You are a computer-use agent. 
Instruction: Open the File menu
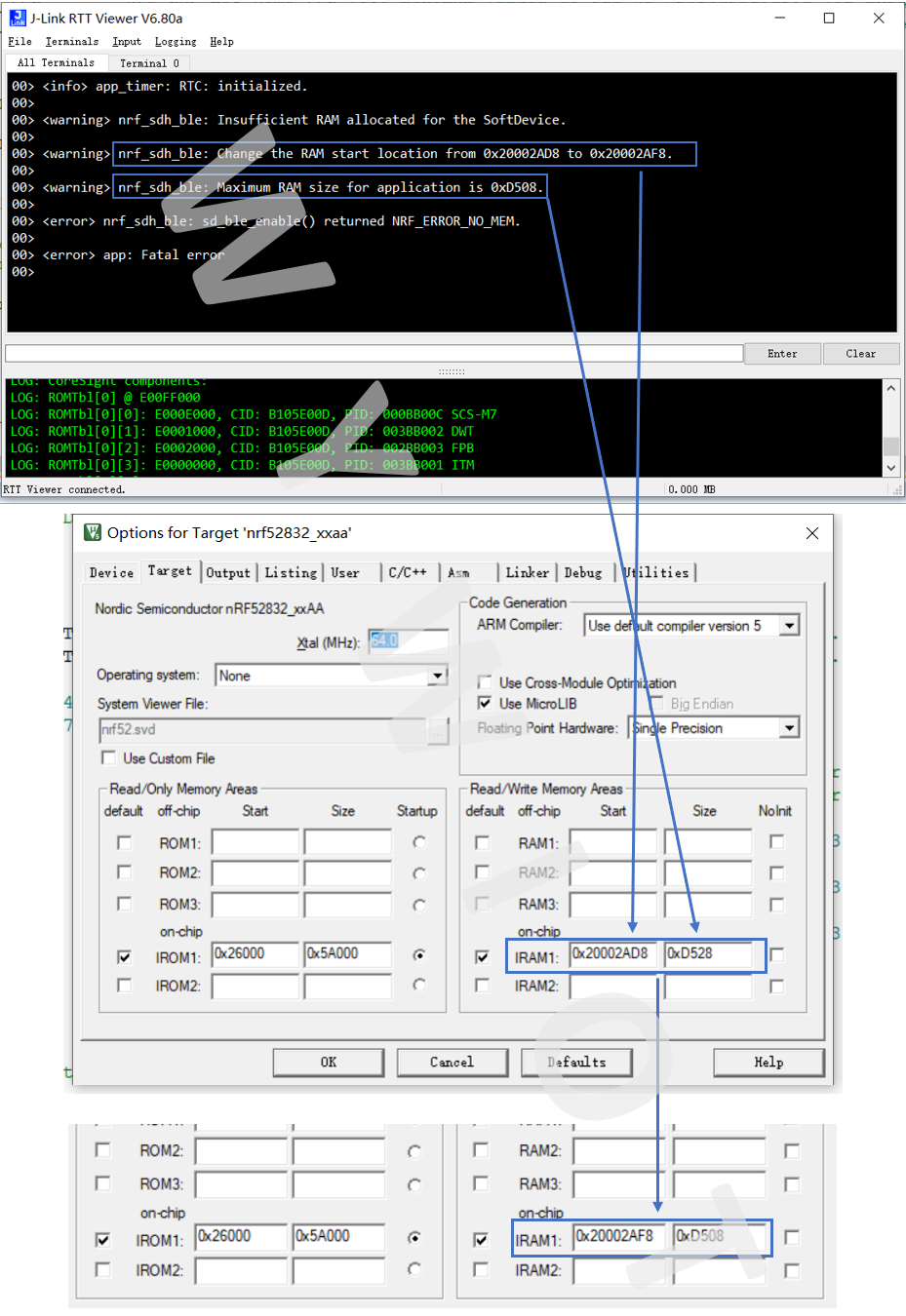pos(20,42)
